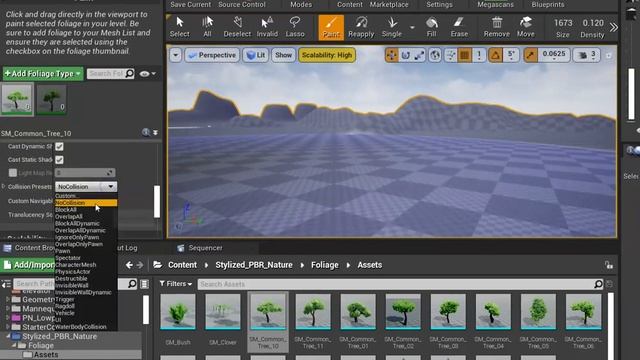Click the surface snapping icon
Screen dimensions: 640x360
pos(451,55)
